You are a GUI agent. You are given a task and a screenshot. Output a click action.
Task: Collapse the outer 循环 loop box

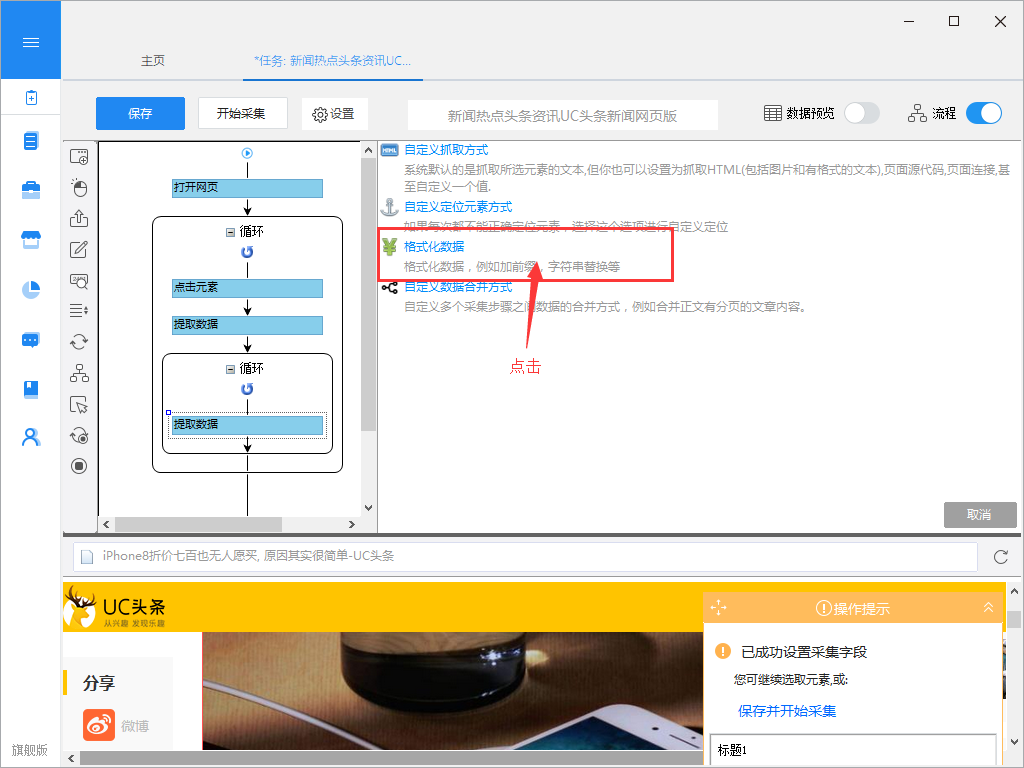tap(231, 231)
